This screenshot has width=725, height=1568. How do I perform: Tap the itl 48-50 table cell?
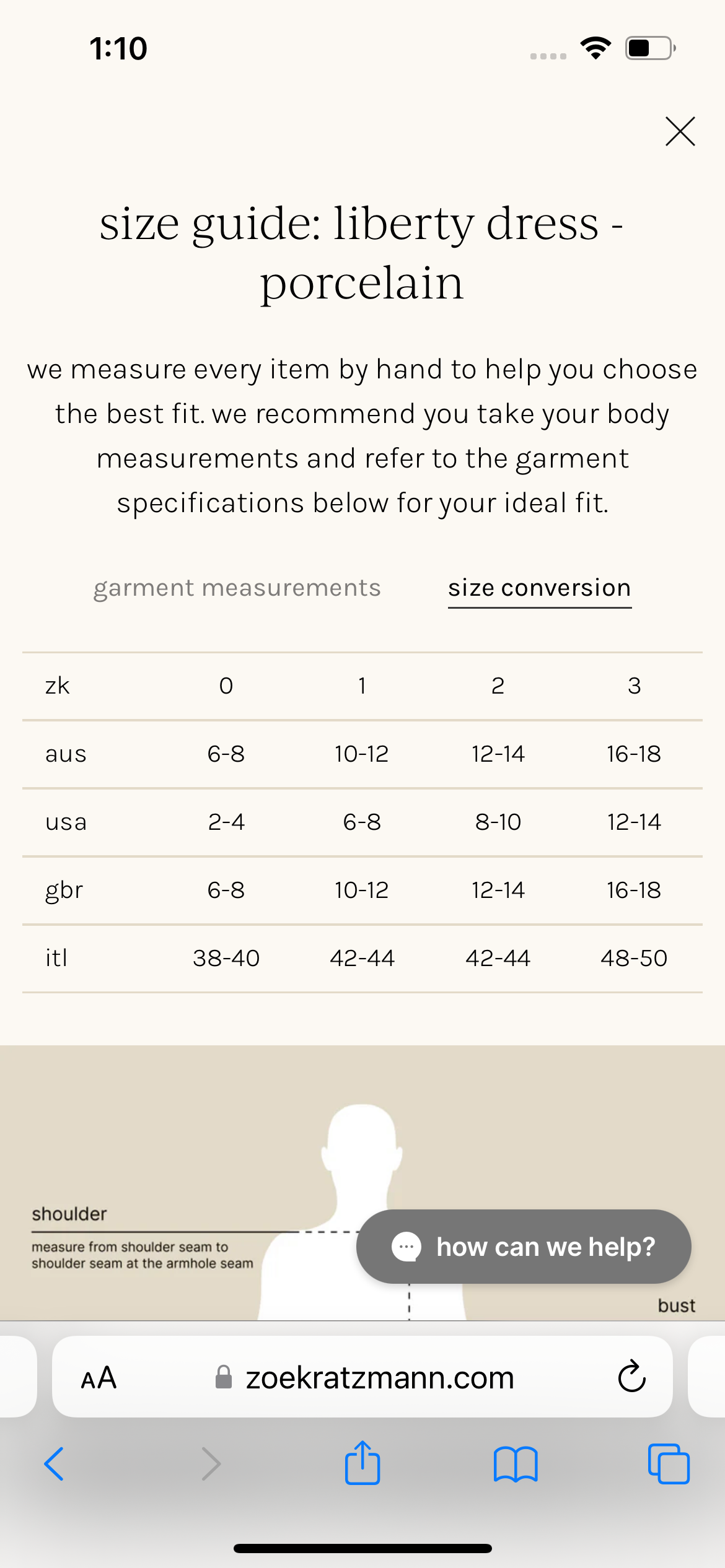pyautogui.click(x=634, y=958)
